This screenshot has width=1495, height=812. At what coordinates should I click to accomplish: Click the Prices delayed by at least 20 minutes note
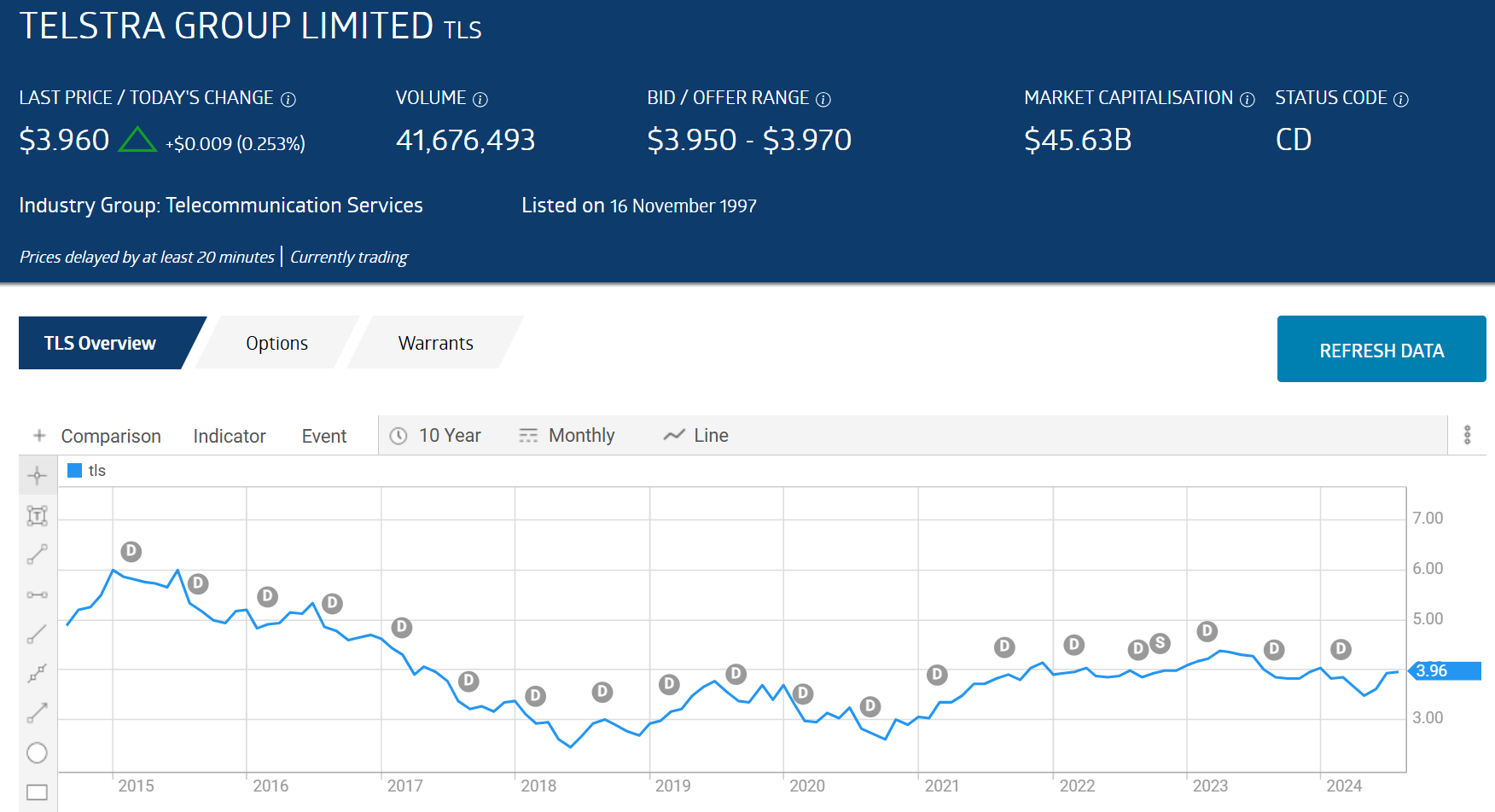(147, 257)
